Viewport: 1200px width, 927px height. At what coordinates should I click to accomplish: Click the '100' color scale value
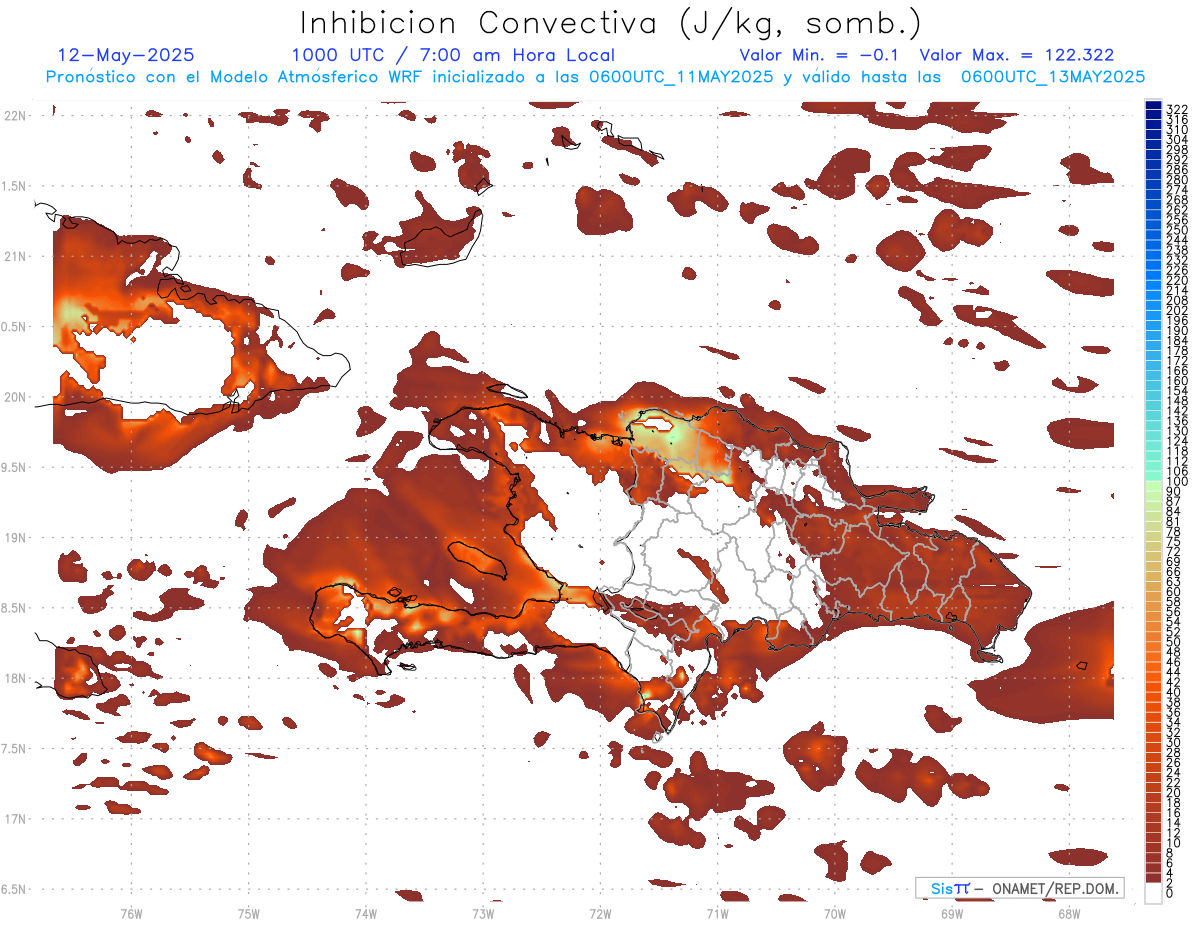tap(1176, 482)
